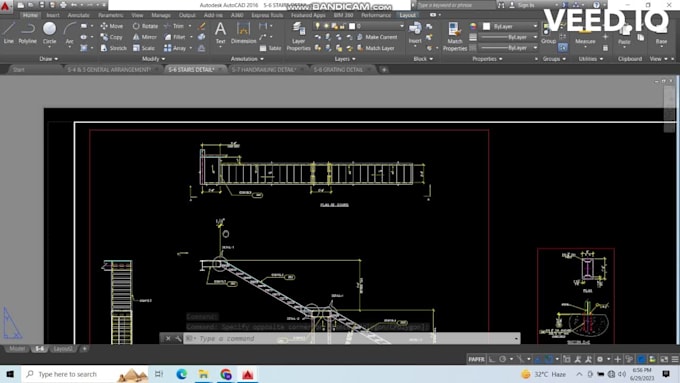680x383 pixels.
Task: Activate the Move command
Action: [112, 26]
